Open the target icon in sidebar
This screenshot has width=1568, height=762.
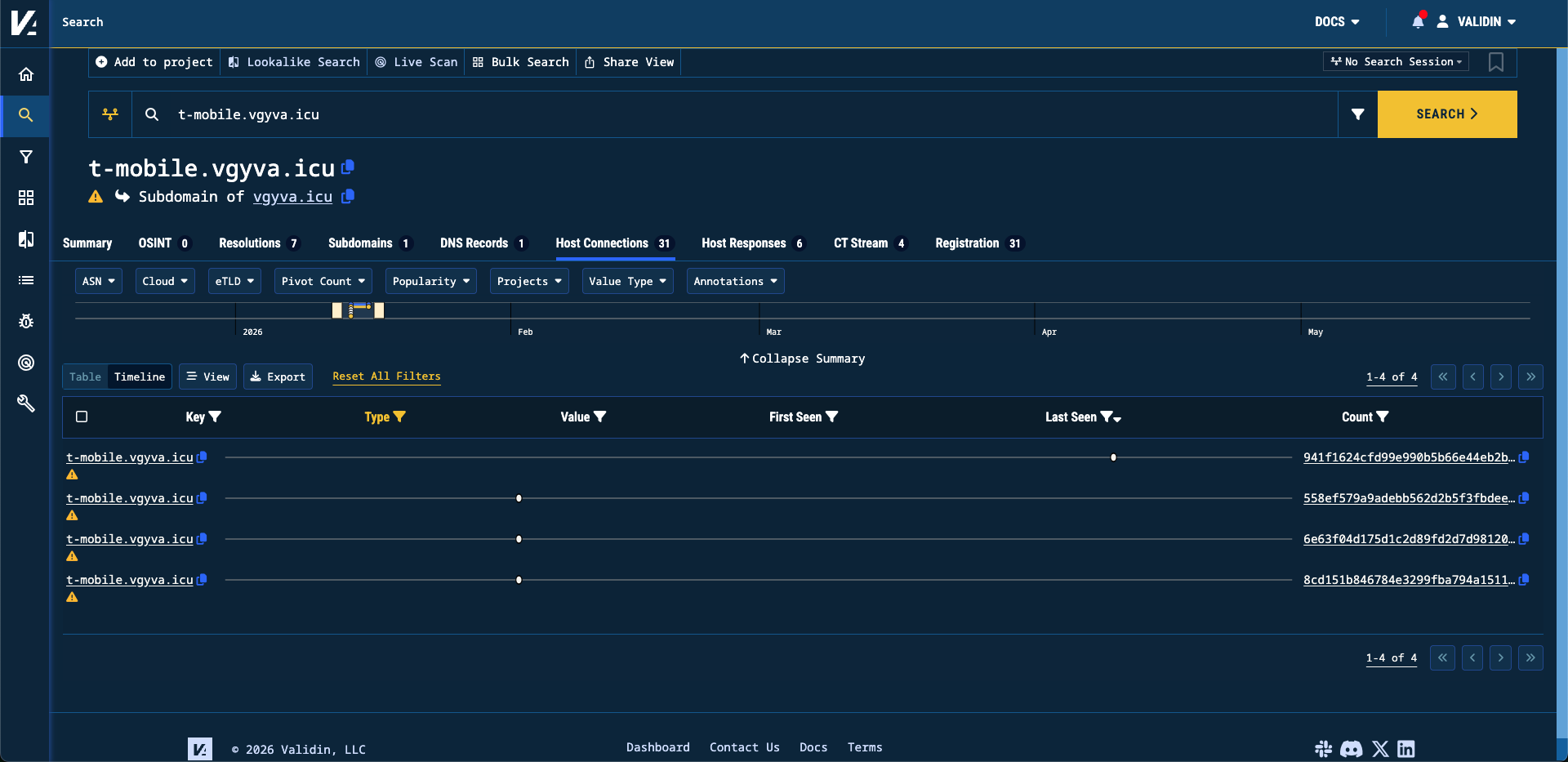pos(26,363)
